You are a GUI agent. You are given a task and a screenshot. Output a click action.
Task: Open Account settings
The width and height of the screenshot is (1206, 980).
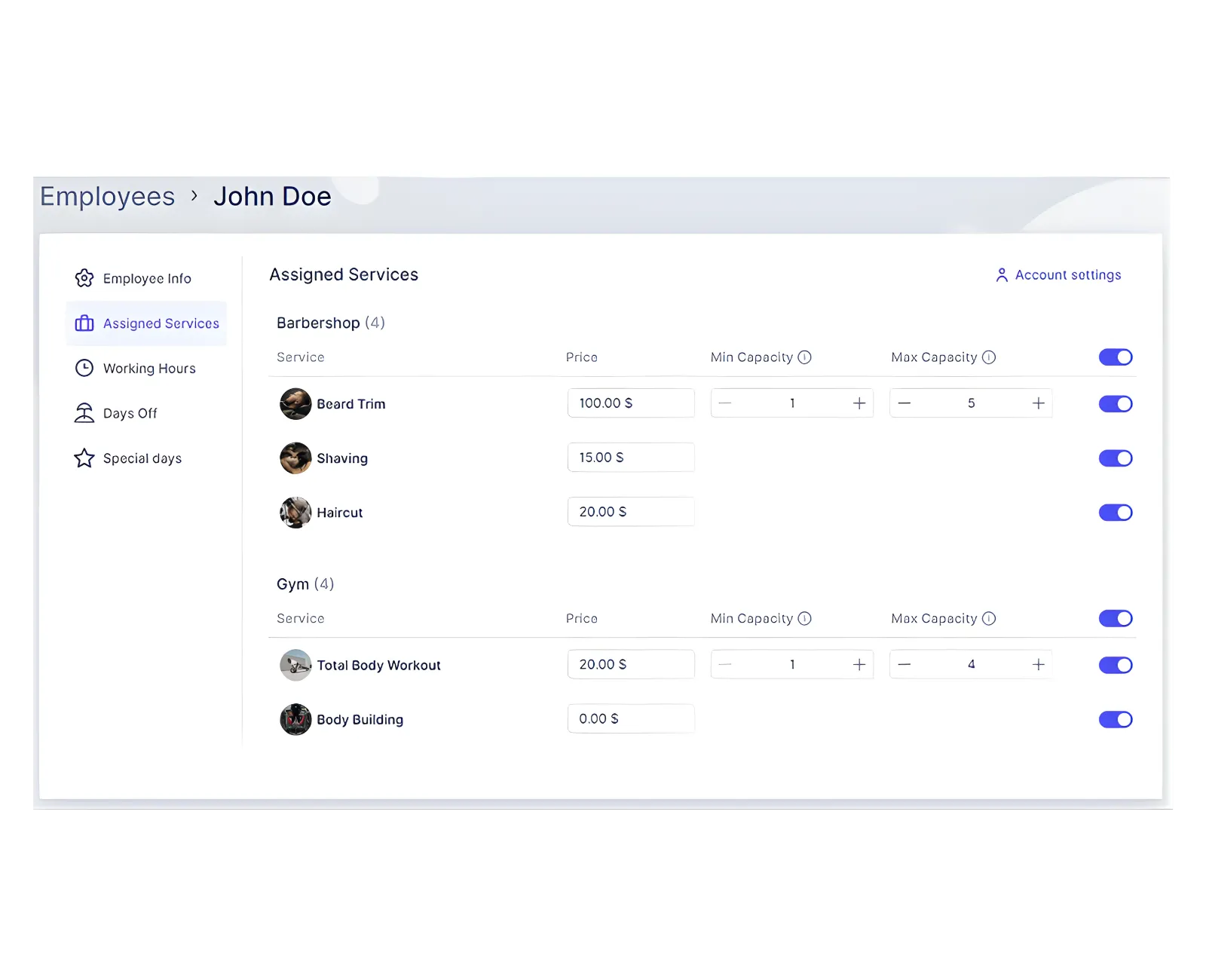tap(1067, 274)
